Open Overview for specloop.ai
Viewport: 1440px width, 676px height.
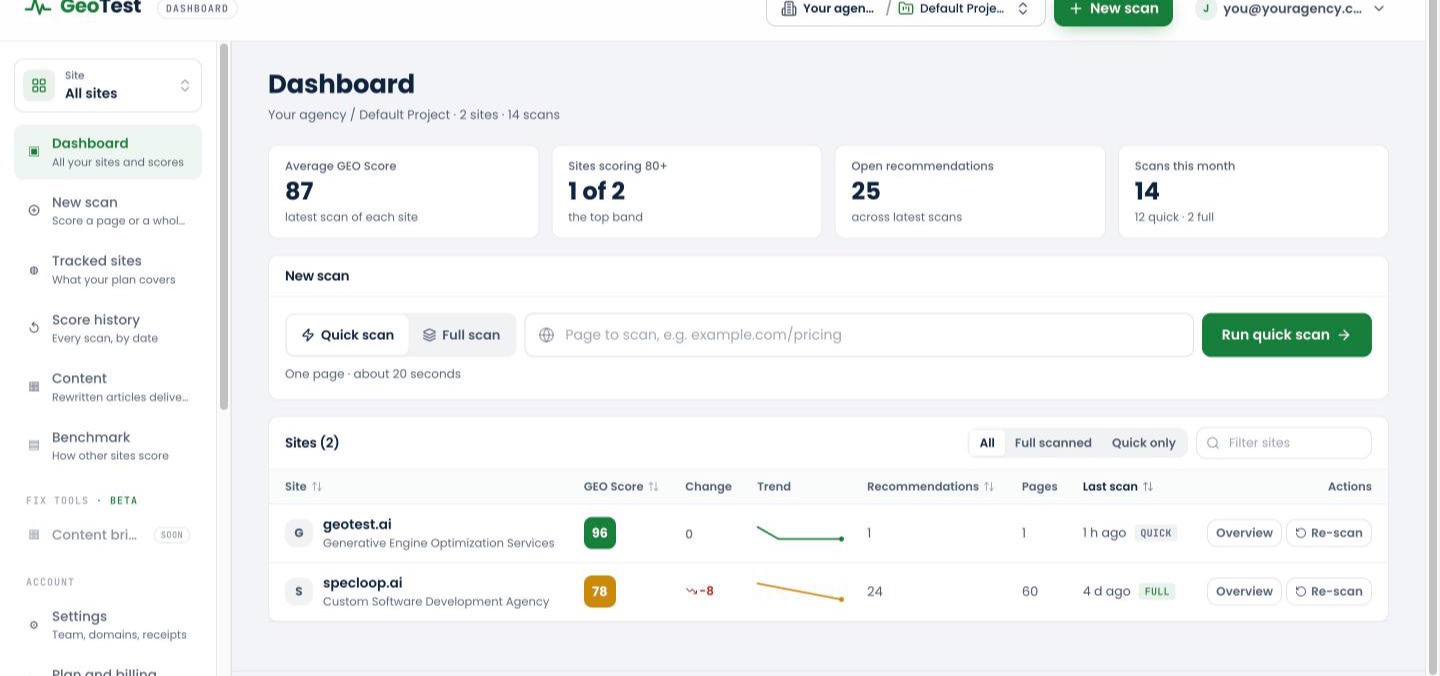click(1244, 592)
